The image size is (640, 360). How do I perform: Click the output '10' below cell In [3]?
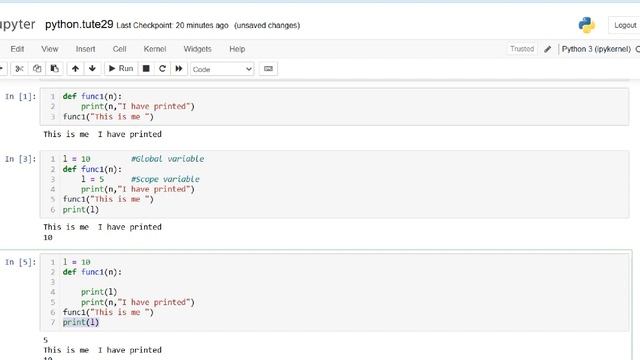(48, 238)
